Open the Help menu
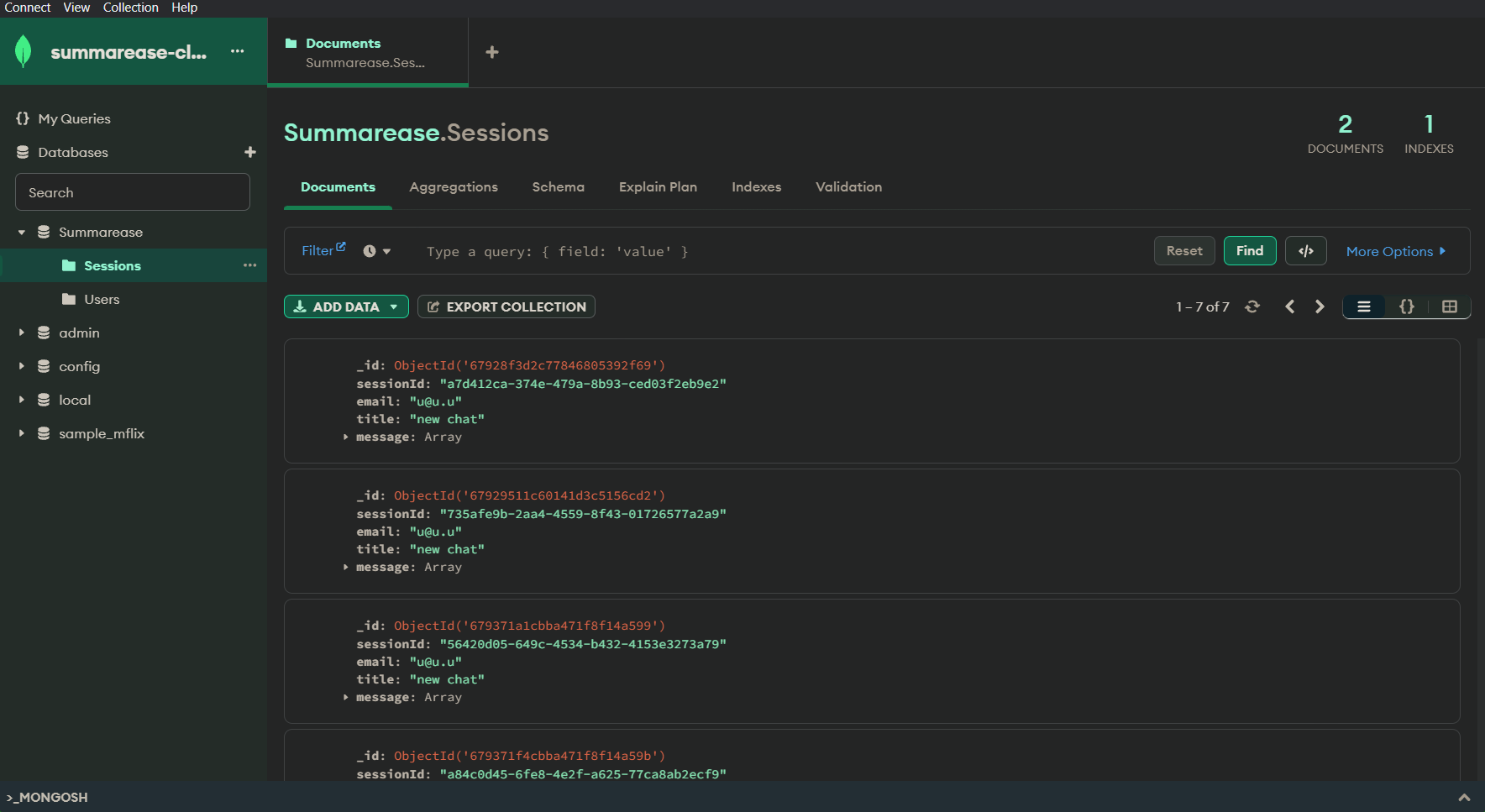Image resolution: width=1485 pixels, height=812 pixels. [185, 8]
